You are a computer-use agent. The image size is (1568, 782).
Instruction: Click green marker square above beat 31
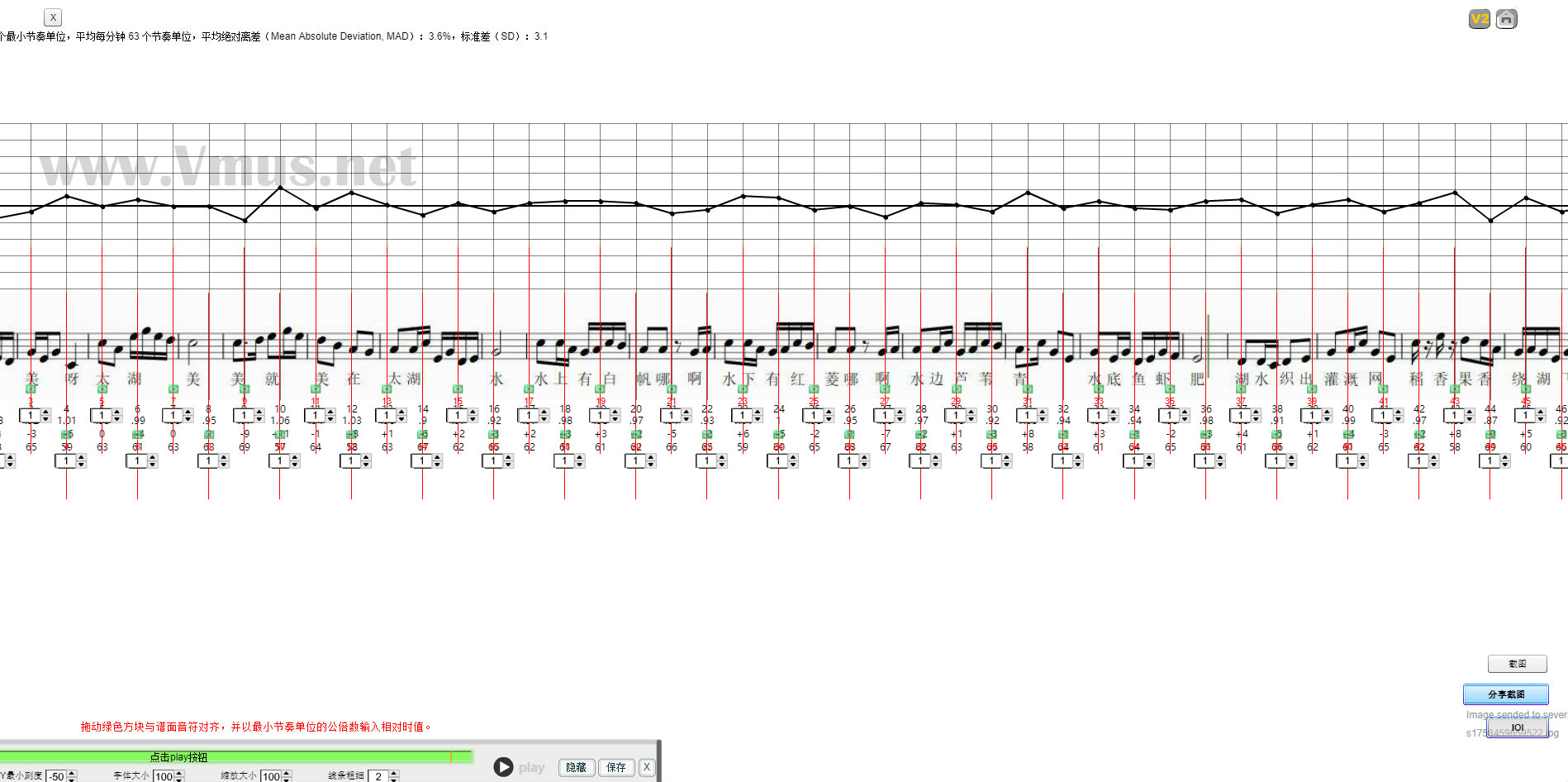click(x=1027, y=389)
